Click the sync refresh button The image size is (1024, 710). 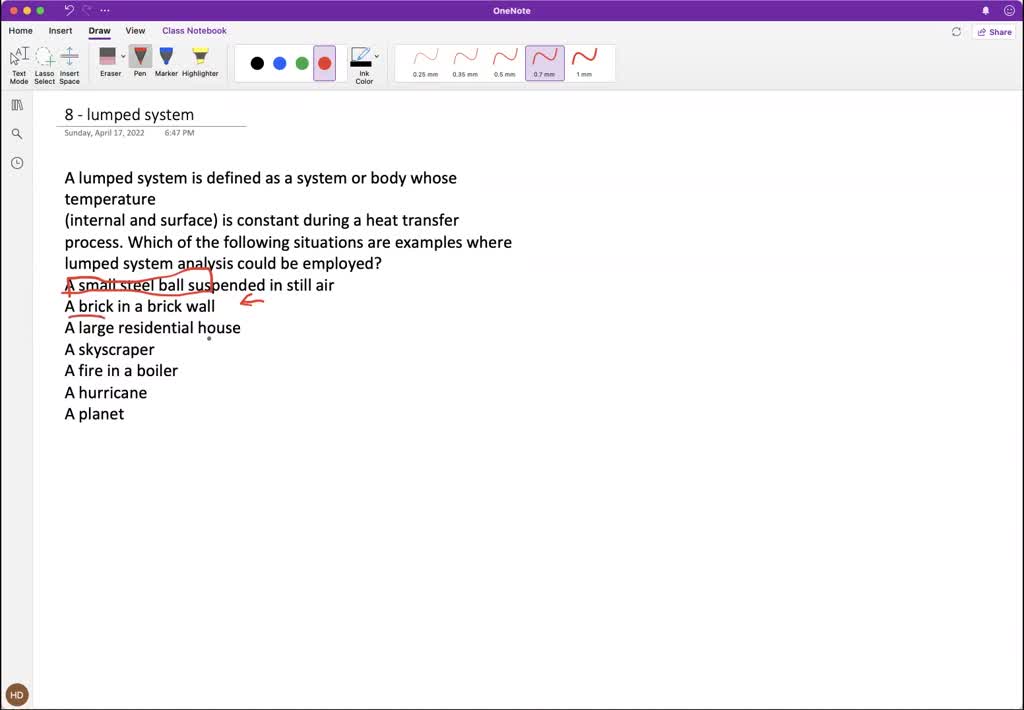(x=955, y=31)
